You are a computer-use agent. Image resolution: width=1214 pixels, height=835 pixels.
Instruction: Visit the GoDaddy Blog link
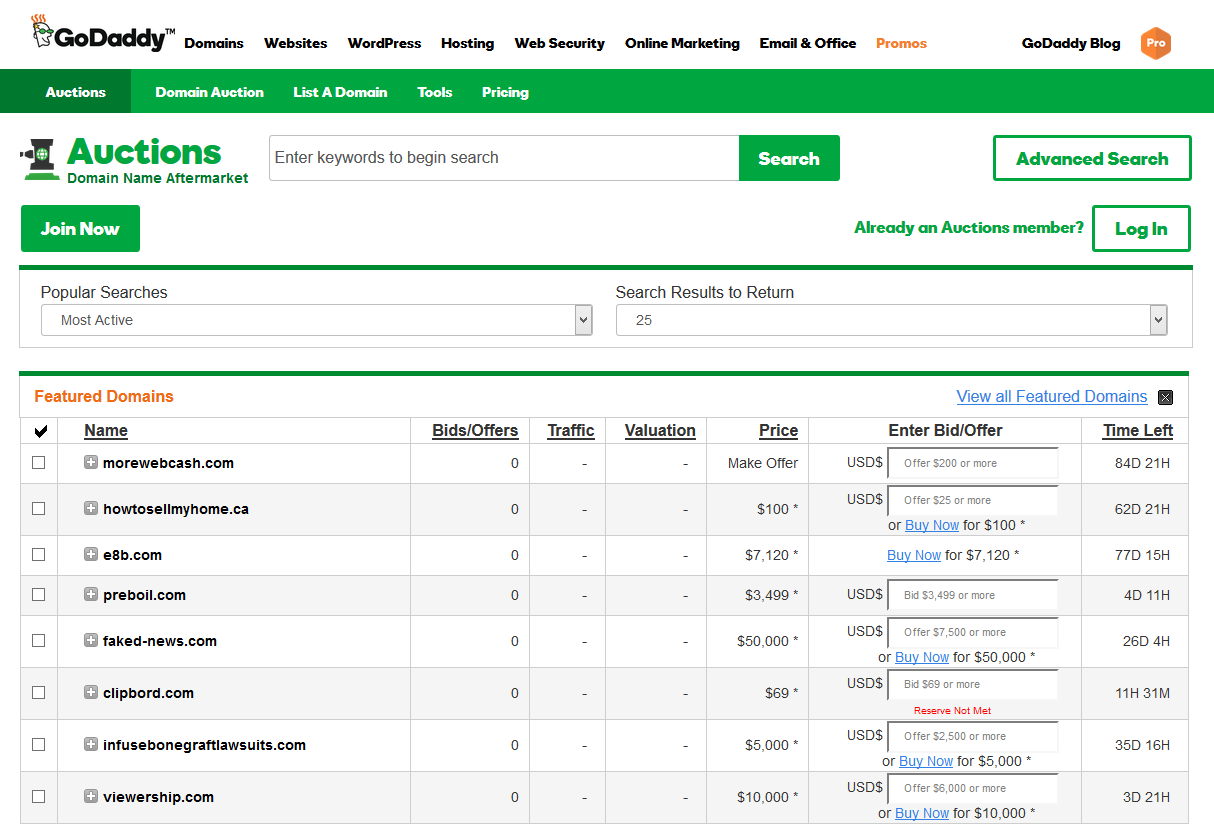[1071, 43]
